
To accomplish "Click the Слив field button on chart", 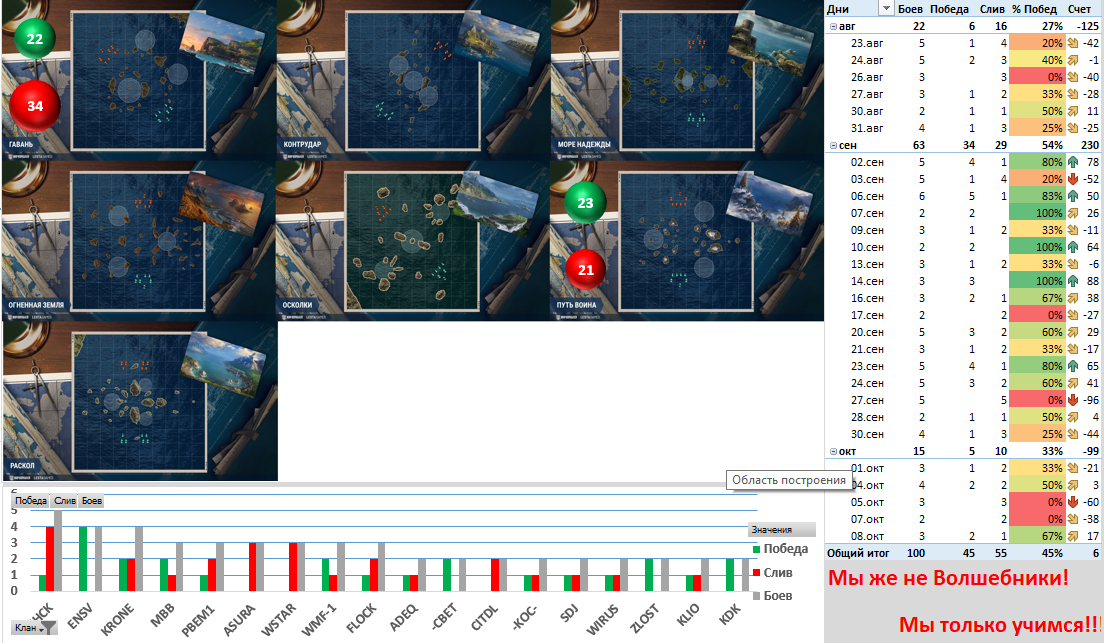I will pos(64,501).
